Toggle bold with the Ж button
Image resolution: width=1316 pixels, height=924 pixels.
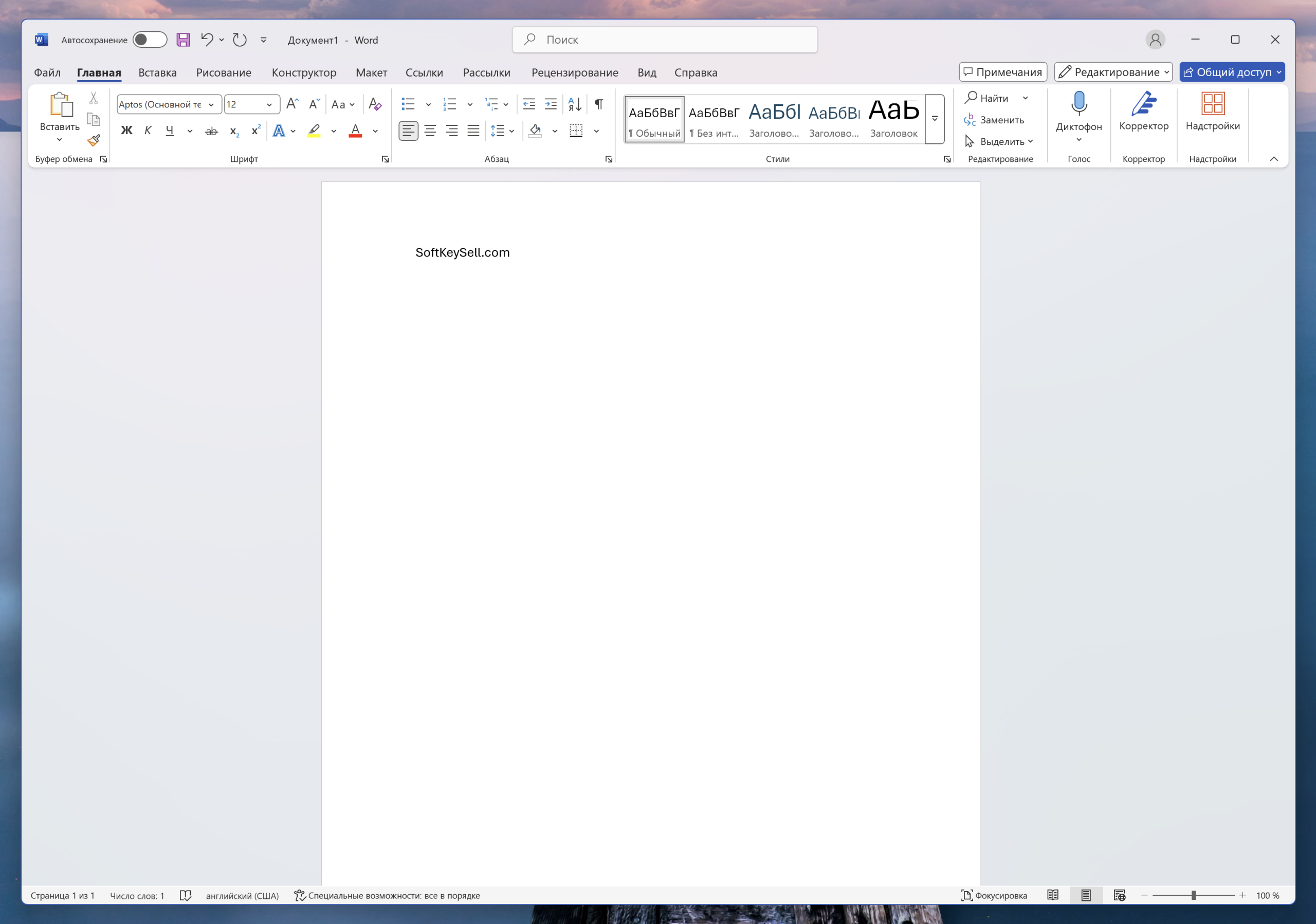coord(126,131)
